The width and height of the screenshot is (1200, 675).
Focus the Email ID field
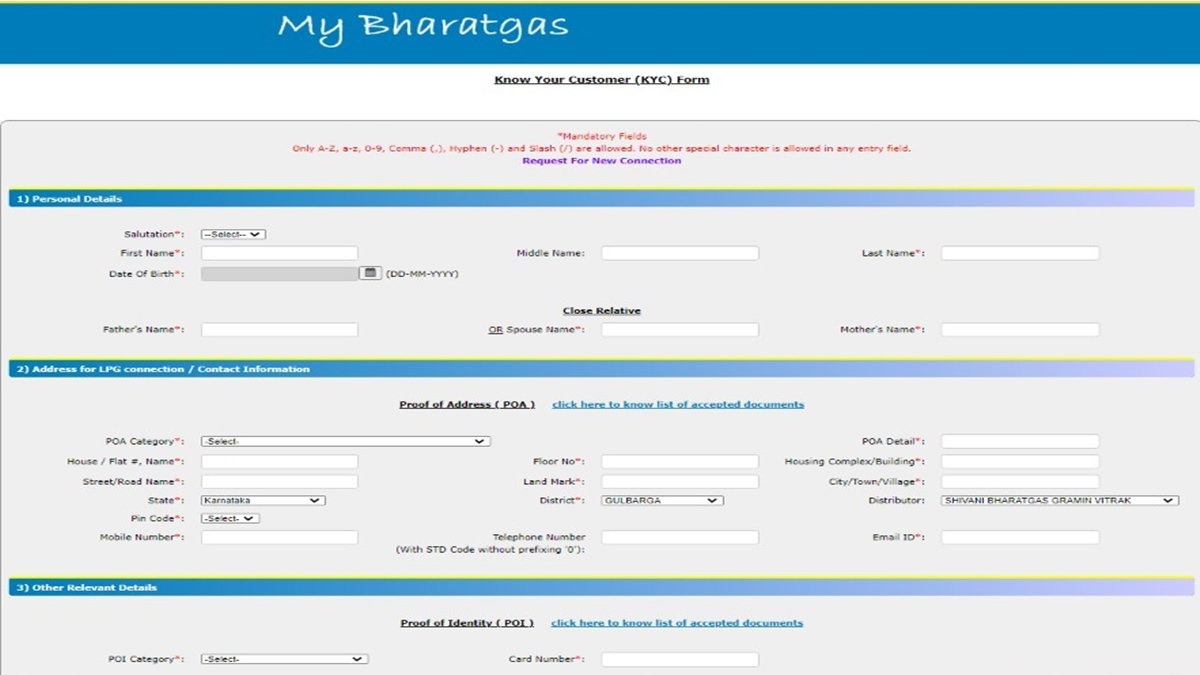click(1020, 538)
